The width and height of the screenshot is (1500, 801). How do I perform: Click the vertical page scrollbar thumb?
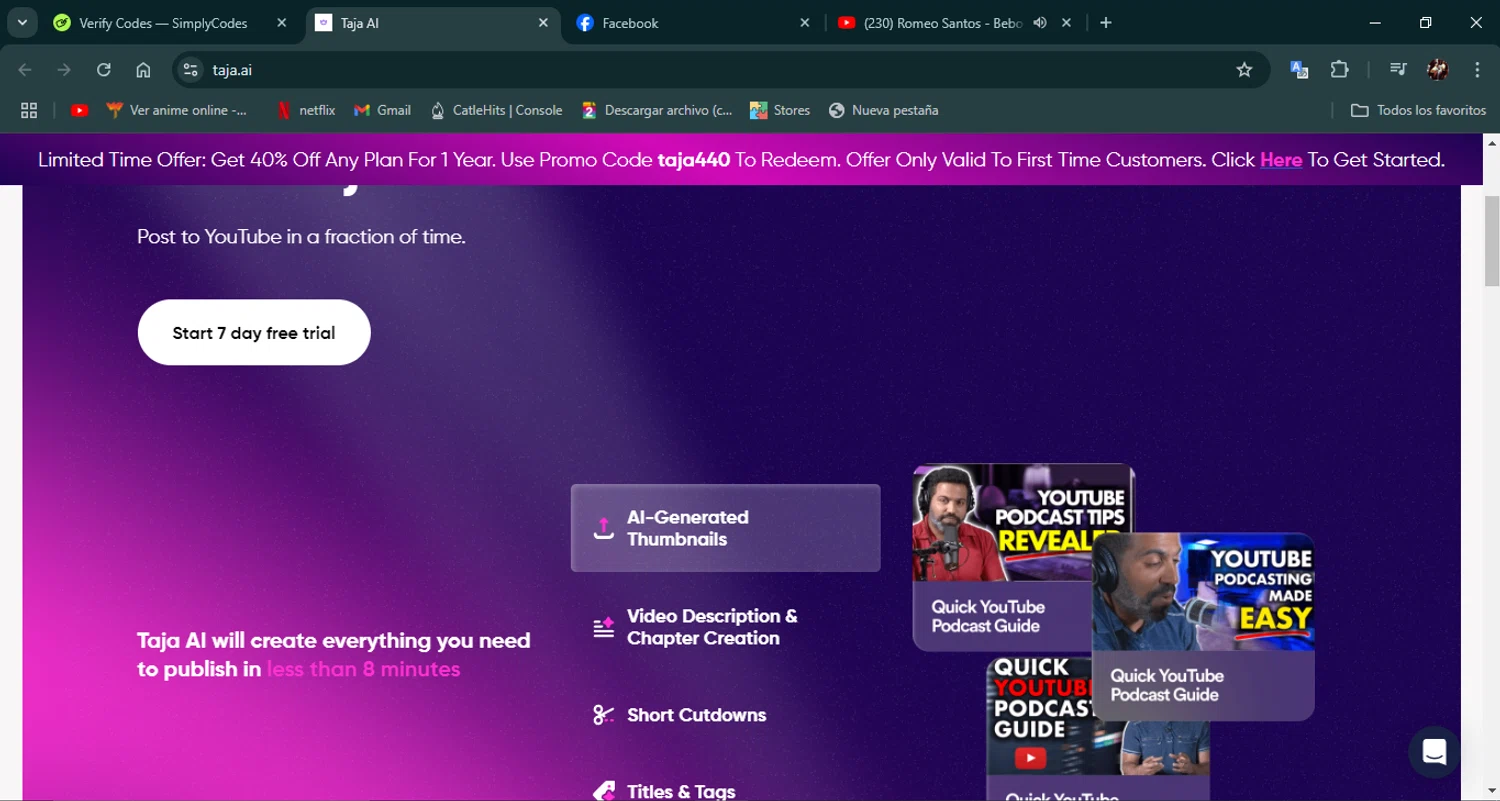(x=1492, y=242)
